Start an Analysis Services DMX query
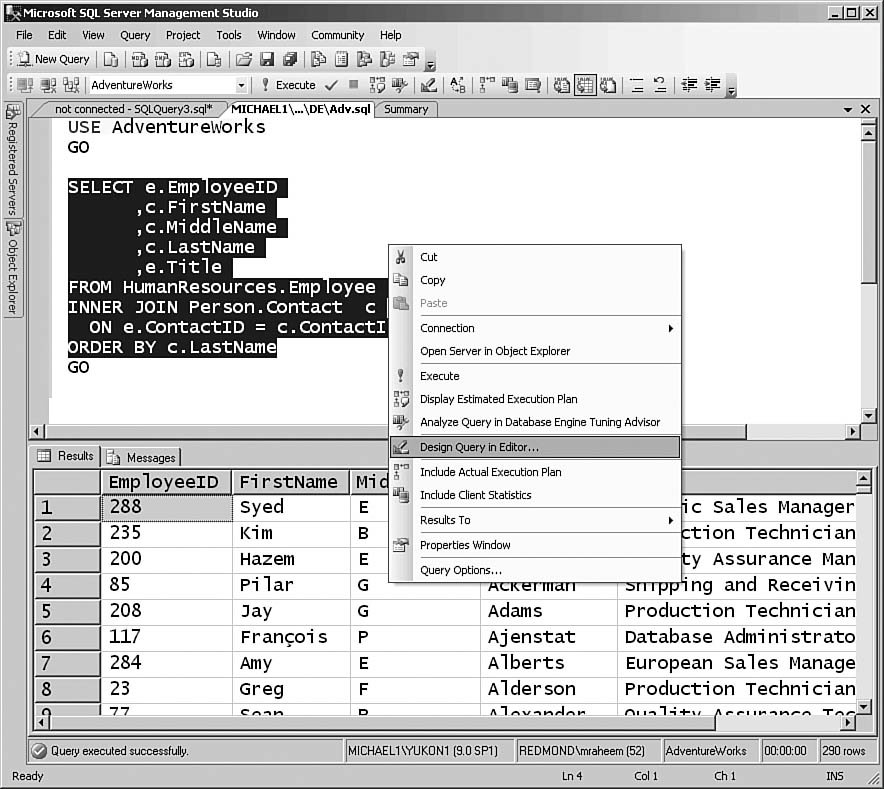 click(163, 59)
